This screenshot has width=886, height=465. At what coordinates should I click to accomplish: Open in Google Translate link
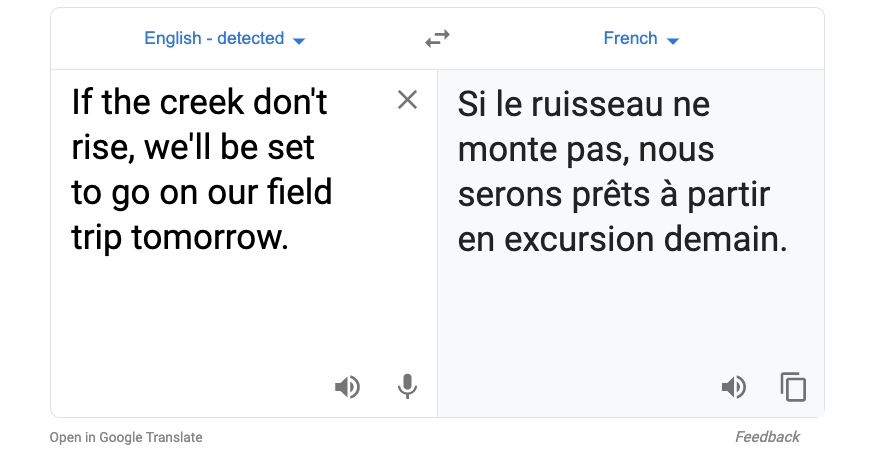coord(126,437)
